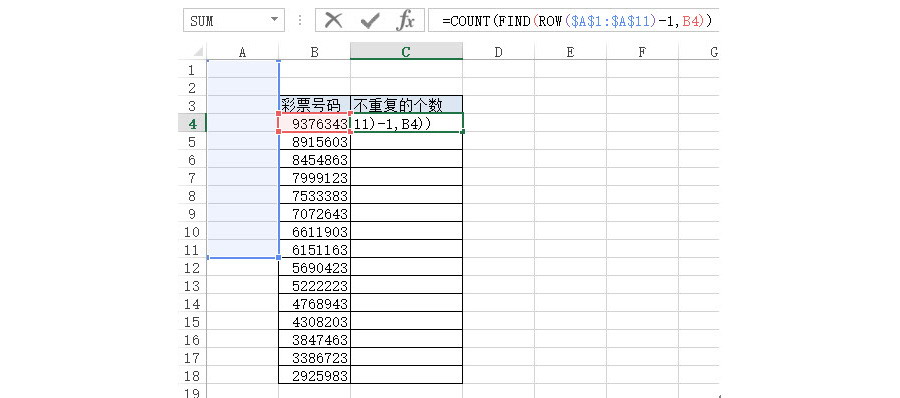Click cell containing 9376343

(315, 123)
